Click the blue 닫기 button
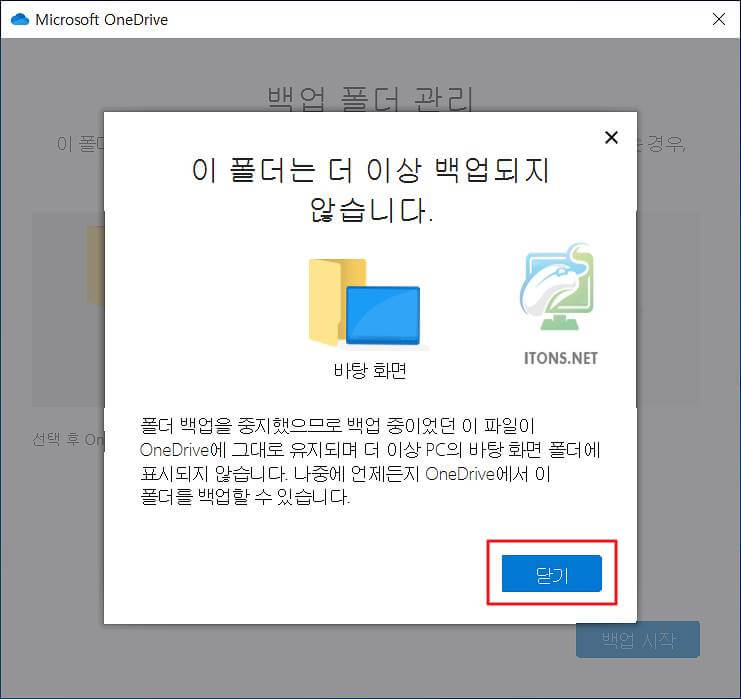This screenshot has height=699, width=741. pyautogui.click(x=551, y=573)
